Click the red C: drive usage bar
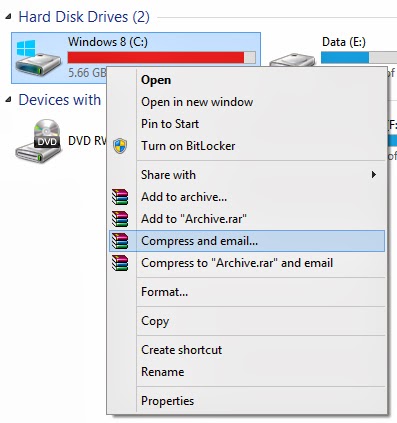The image size is (397, 423). [162, 57]
